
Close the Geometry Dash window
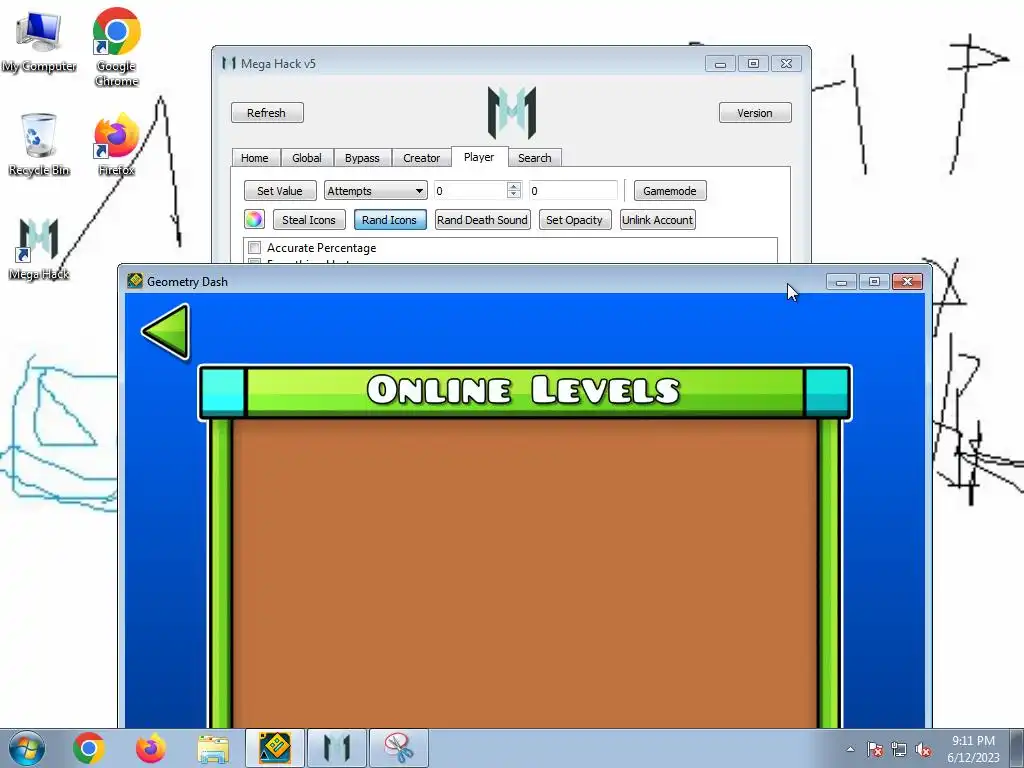coord(907,281)
